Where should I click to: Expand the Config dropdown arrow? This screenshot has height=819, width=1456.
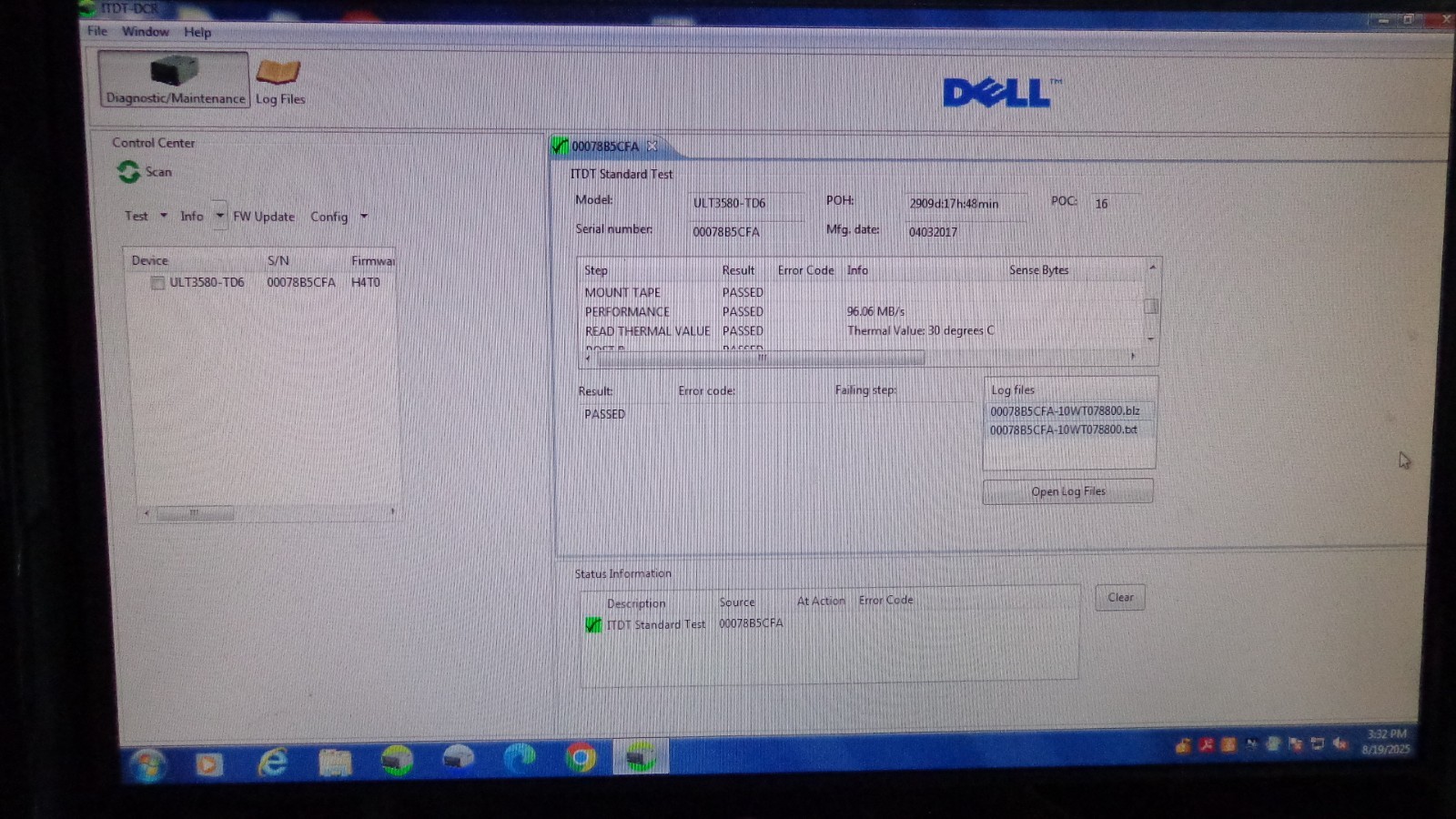(x=364, y=217)
